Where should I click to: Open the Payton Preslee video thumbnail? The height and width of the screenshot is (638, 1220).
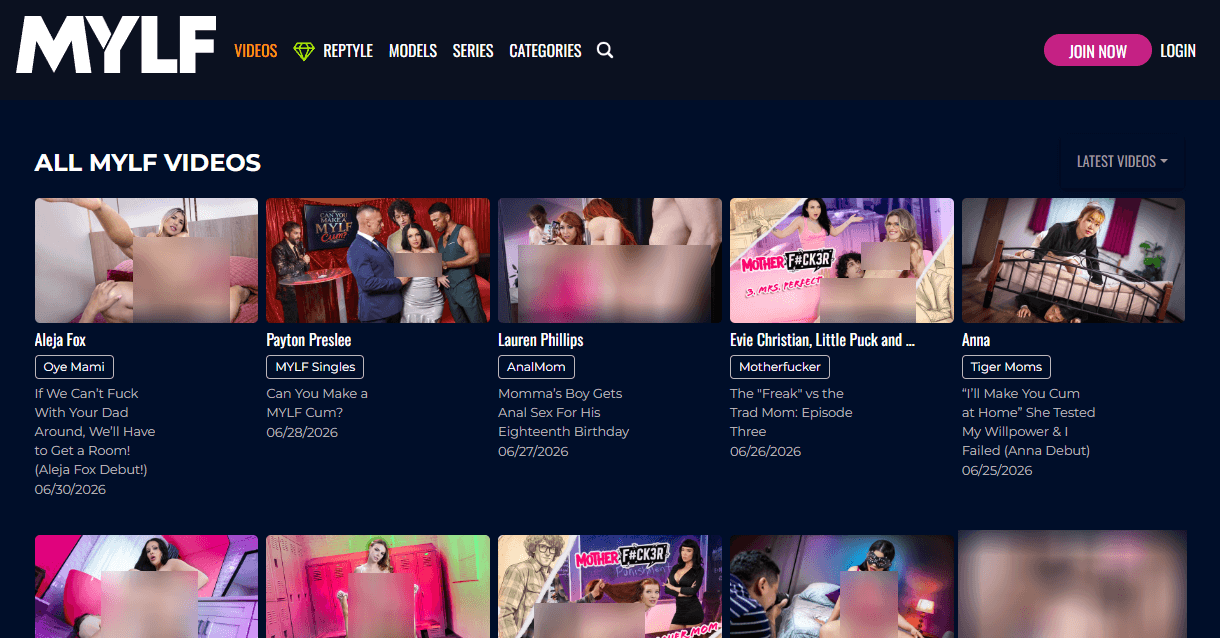[x=378, y=260]
